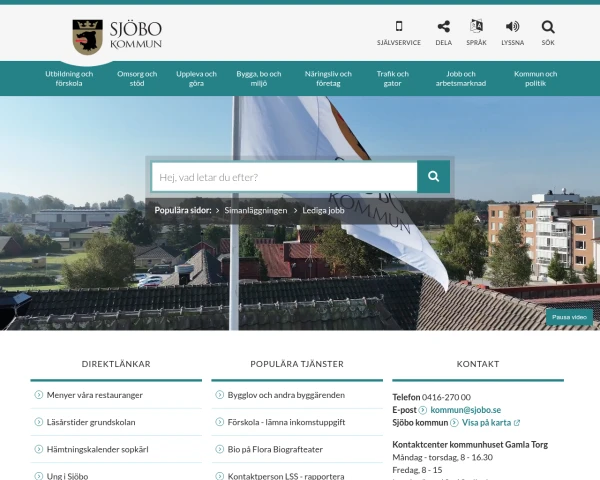
Task: Follow the Lediga jobb link
Action: point(322,211)
